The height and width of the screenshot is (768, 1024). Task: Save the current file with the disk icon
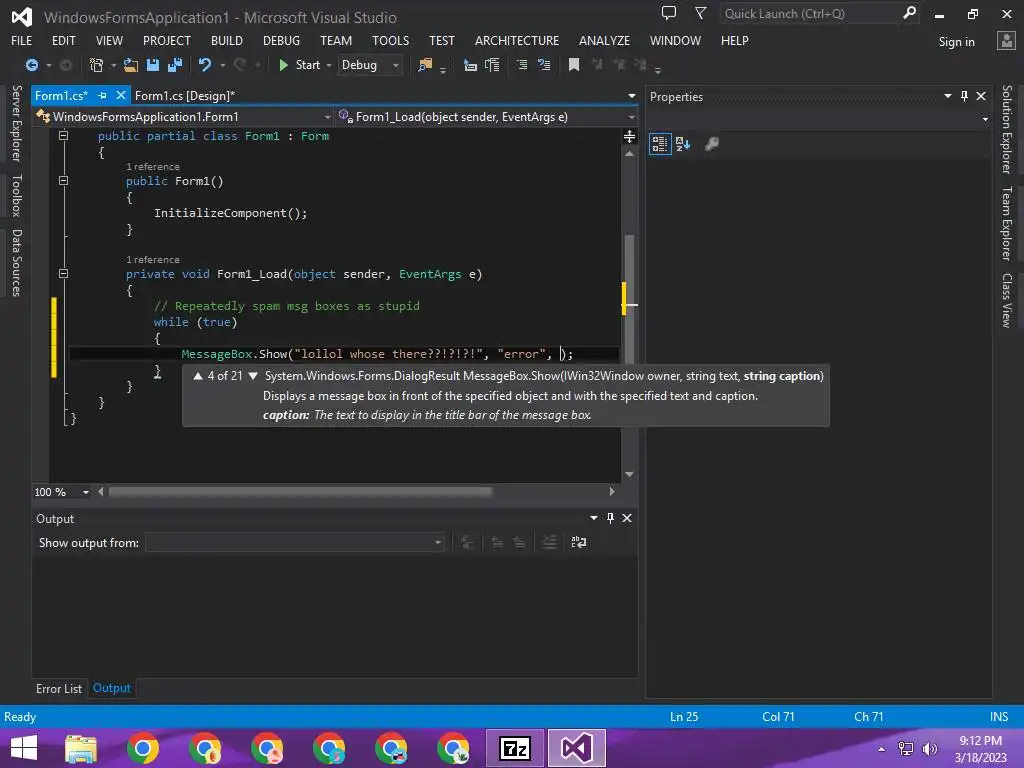coord(153,65)
